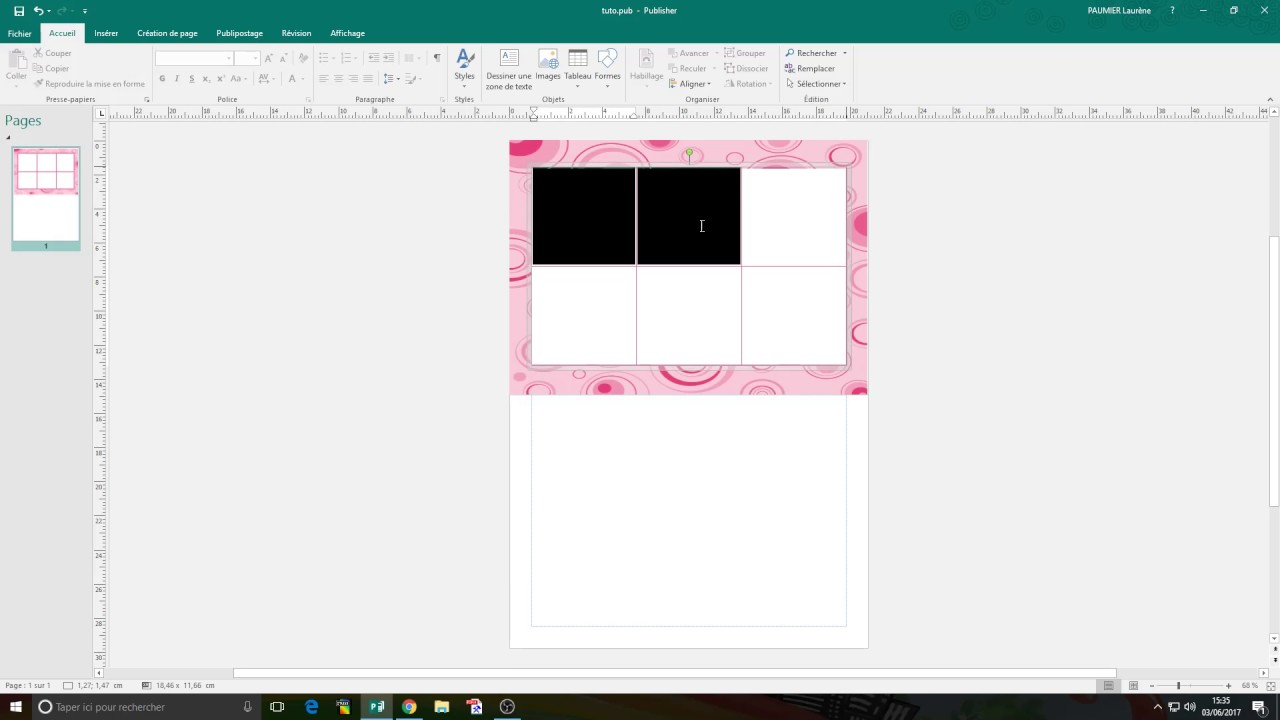Viewport: 1280px width, 720px height.
Task: Collapse the Pages panel arrow
Action: [8, 137]
